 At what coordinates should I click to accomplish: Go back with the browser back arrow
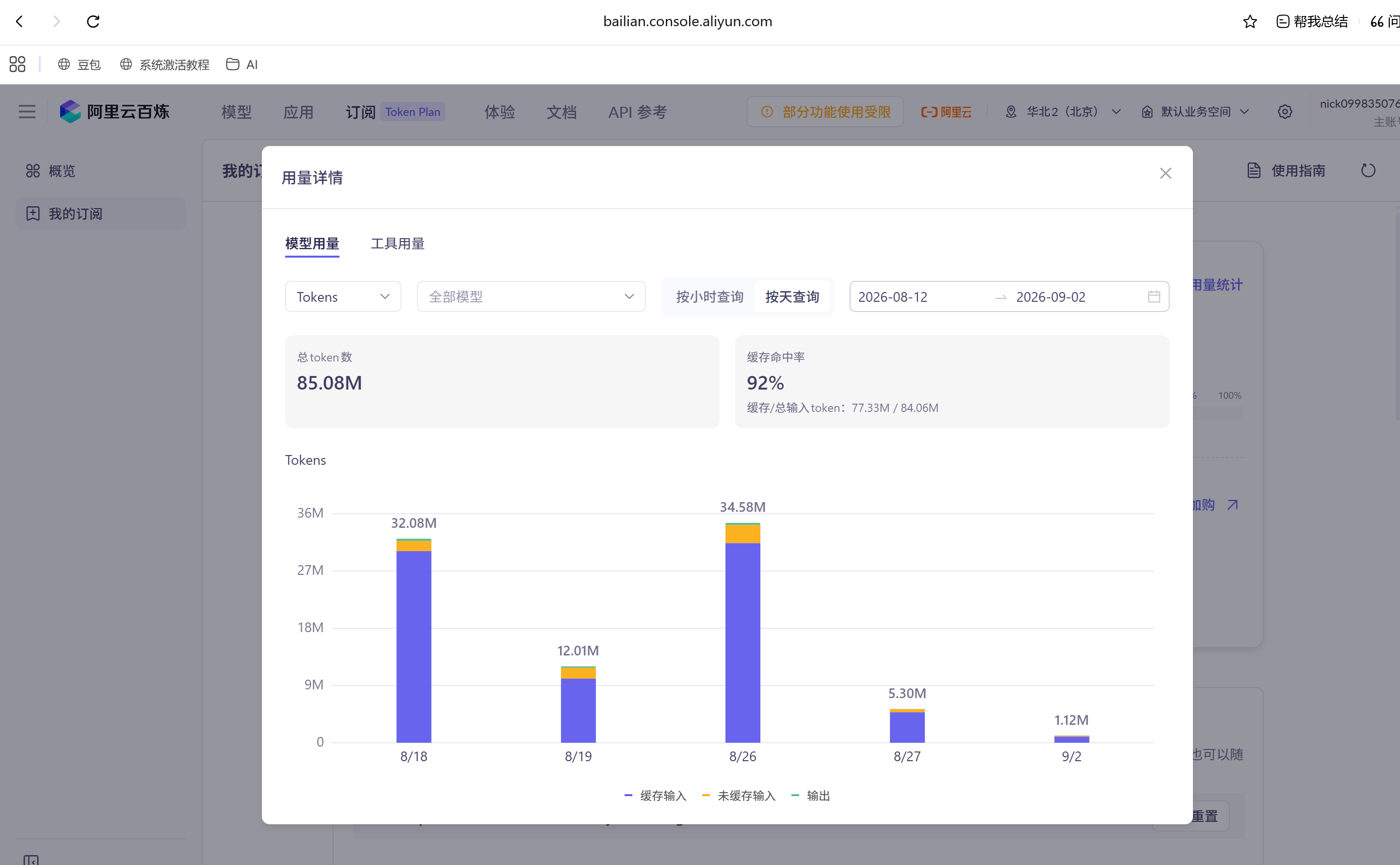coord(20,22)
